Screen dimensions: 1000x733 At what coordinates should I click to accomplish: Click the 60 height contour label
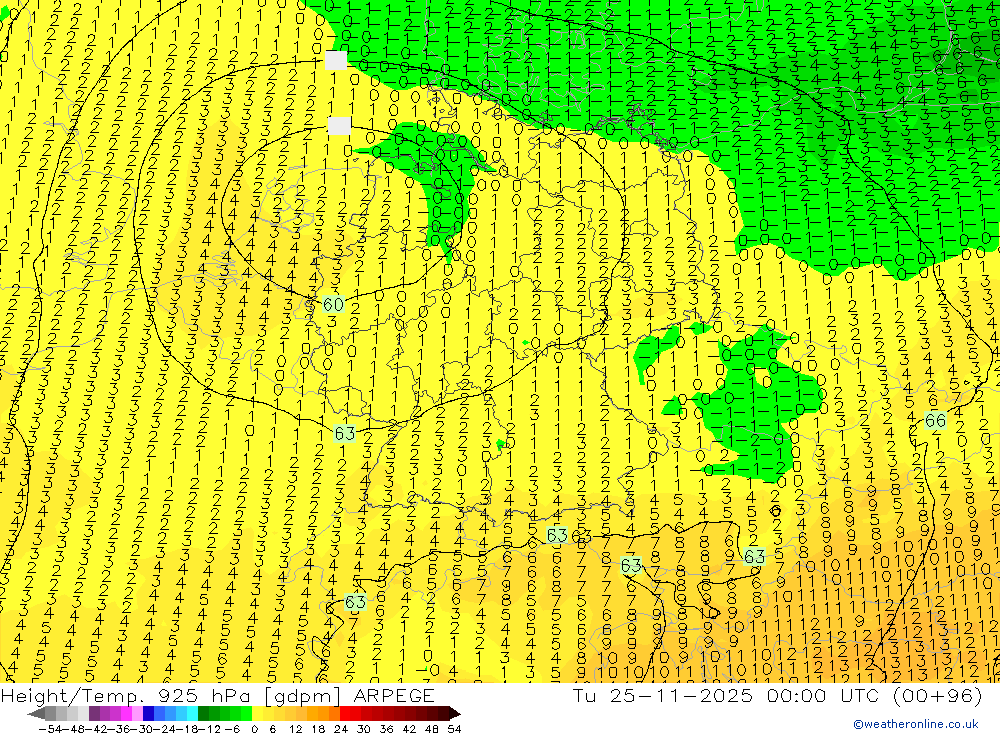[334, 304]
